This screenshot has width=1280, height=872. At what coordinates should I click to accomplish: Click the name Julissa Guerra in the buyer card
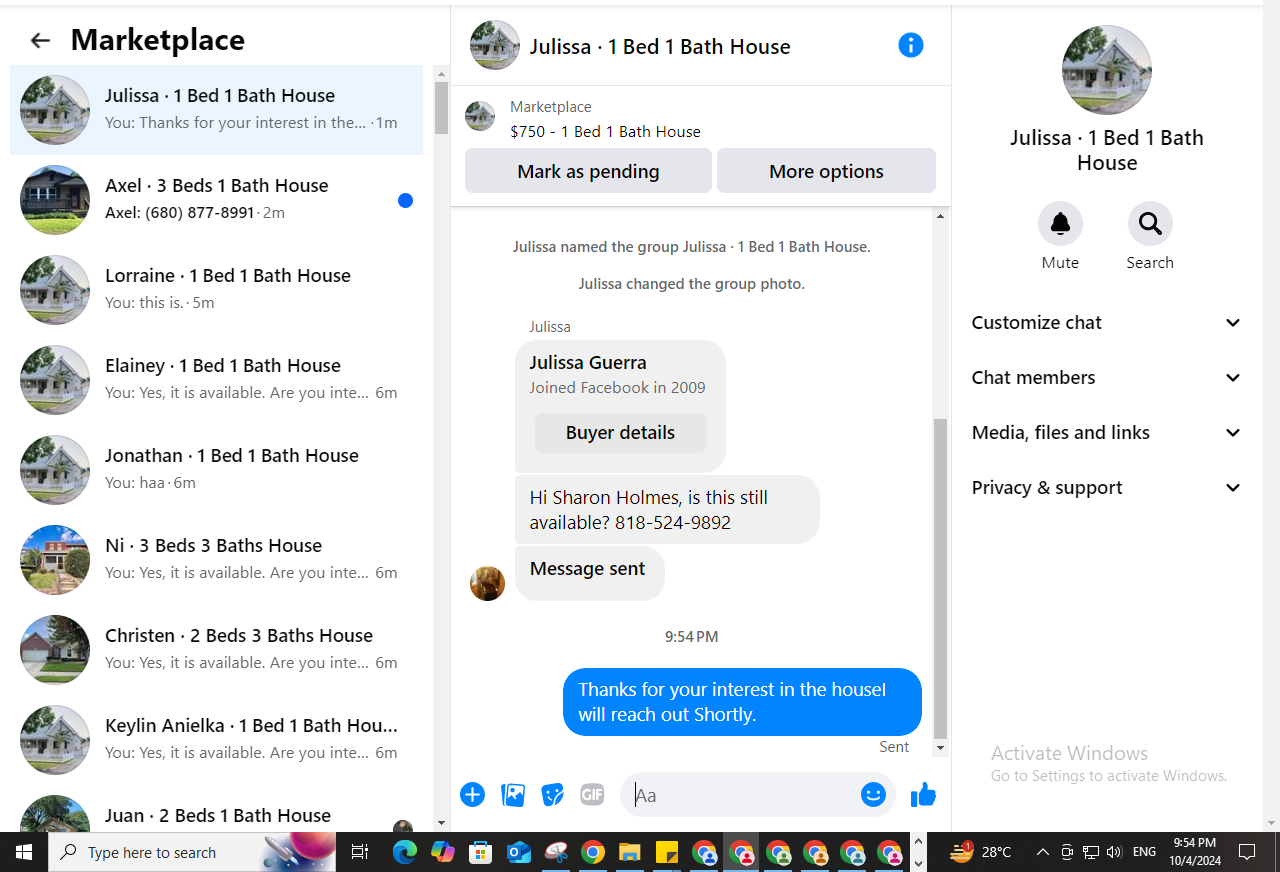[x=588, y=362]
